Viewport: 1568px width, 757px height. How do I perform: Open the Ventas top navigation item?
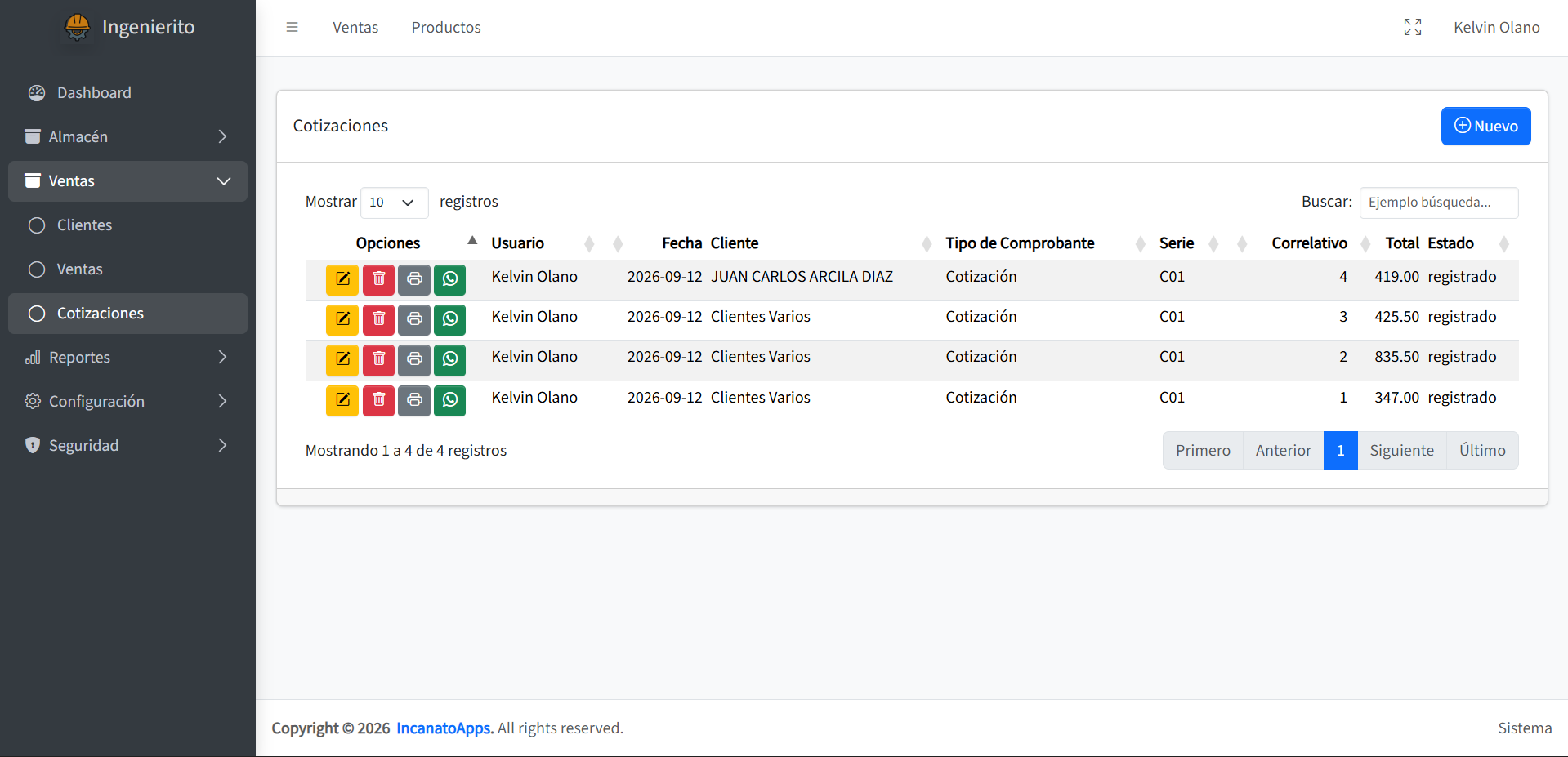point(355,27)
